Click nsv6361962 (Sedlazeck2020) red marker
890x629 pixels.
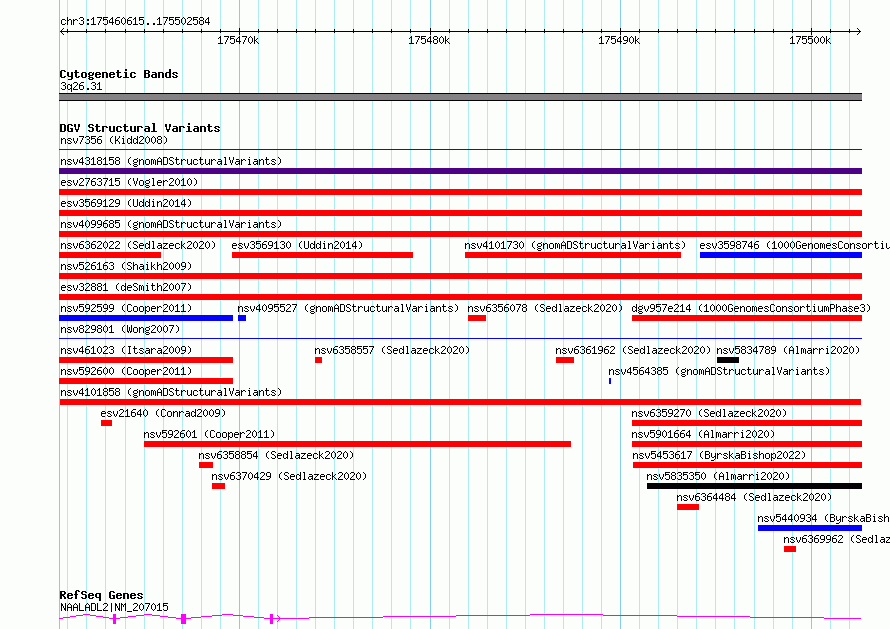pyautogui.click(x=565, y=360)
